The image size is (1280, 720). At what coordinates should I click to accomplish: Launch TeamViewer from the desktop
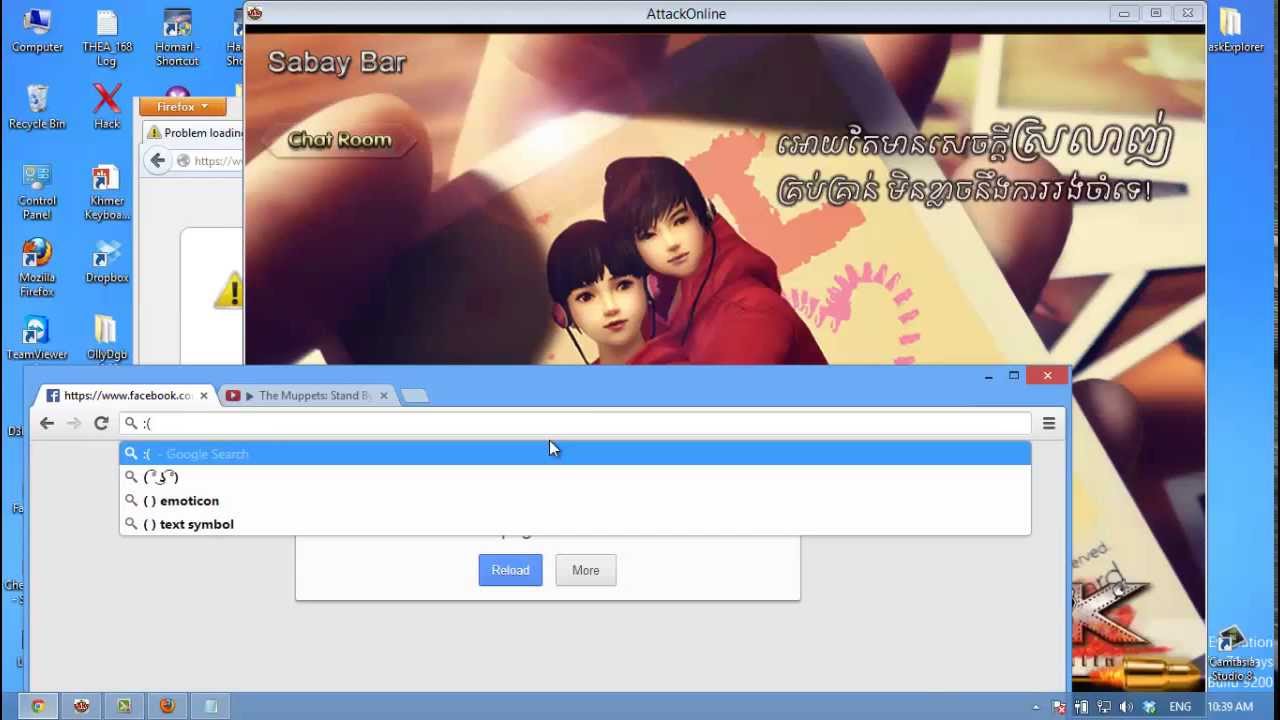click(37, 338)
